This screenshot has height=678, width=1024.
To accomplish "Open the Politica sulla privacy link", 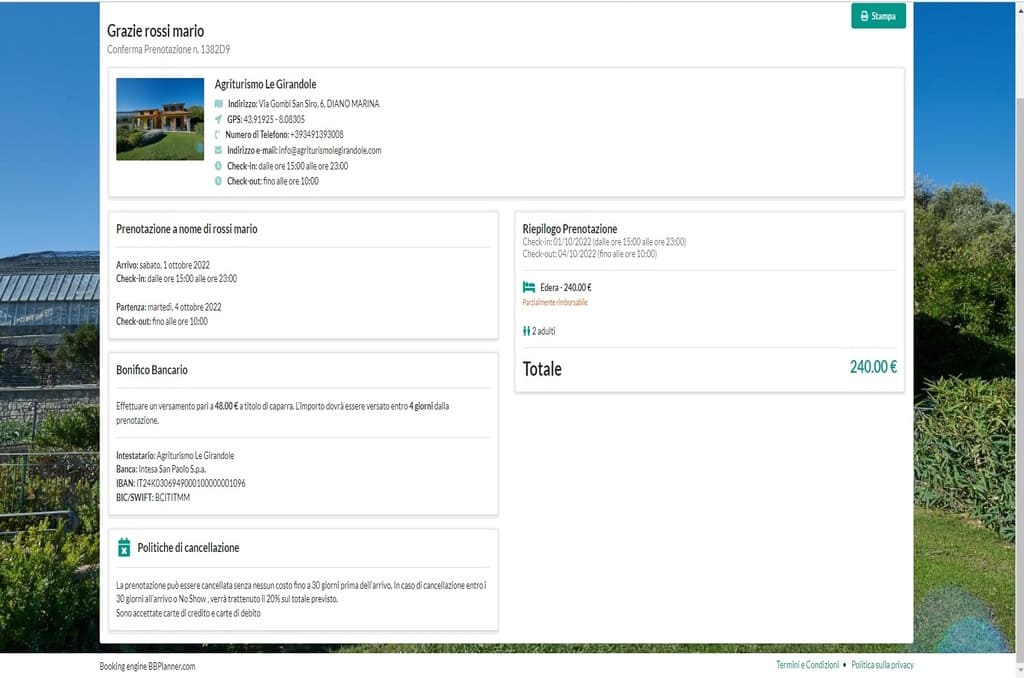I will (x=882, y=665).
